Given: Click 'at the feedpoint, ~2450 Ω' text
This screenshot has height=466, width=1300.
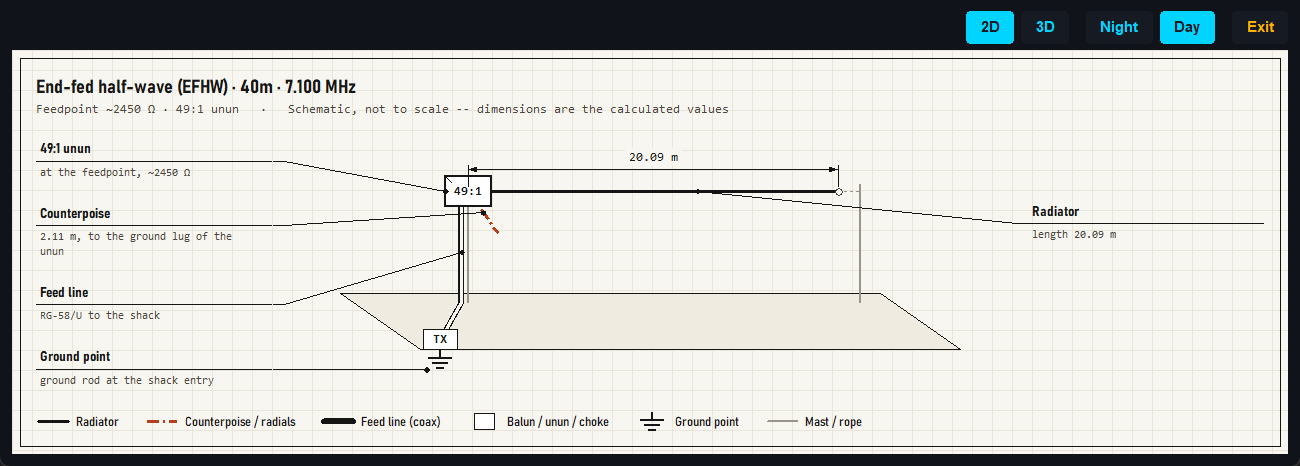Looking at the screenshot, I should (x=115, y=172).
